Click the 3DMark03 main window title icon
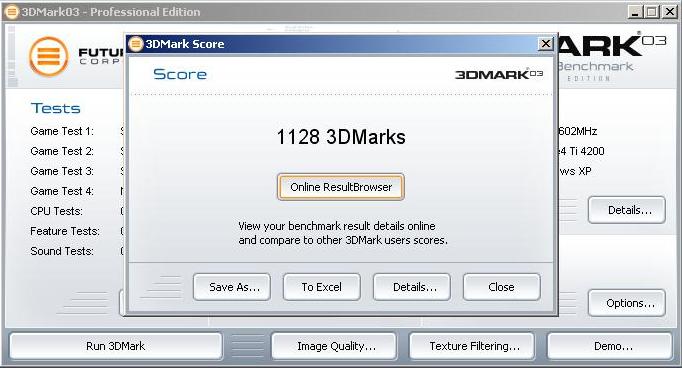 click(12, 12)
